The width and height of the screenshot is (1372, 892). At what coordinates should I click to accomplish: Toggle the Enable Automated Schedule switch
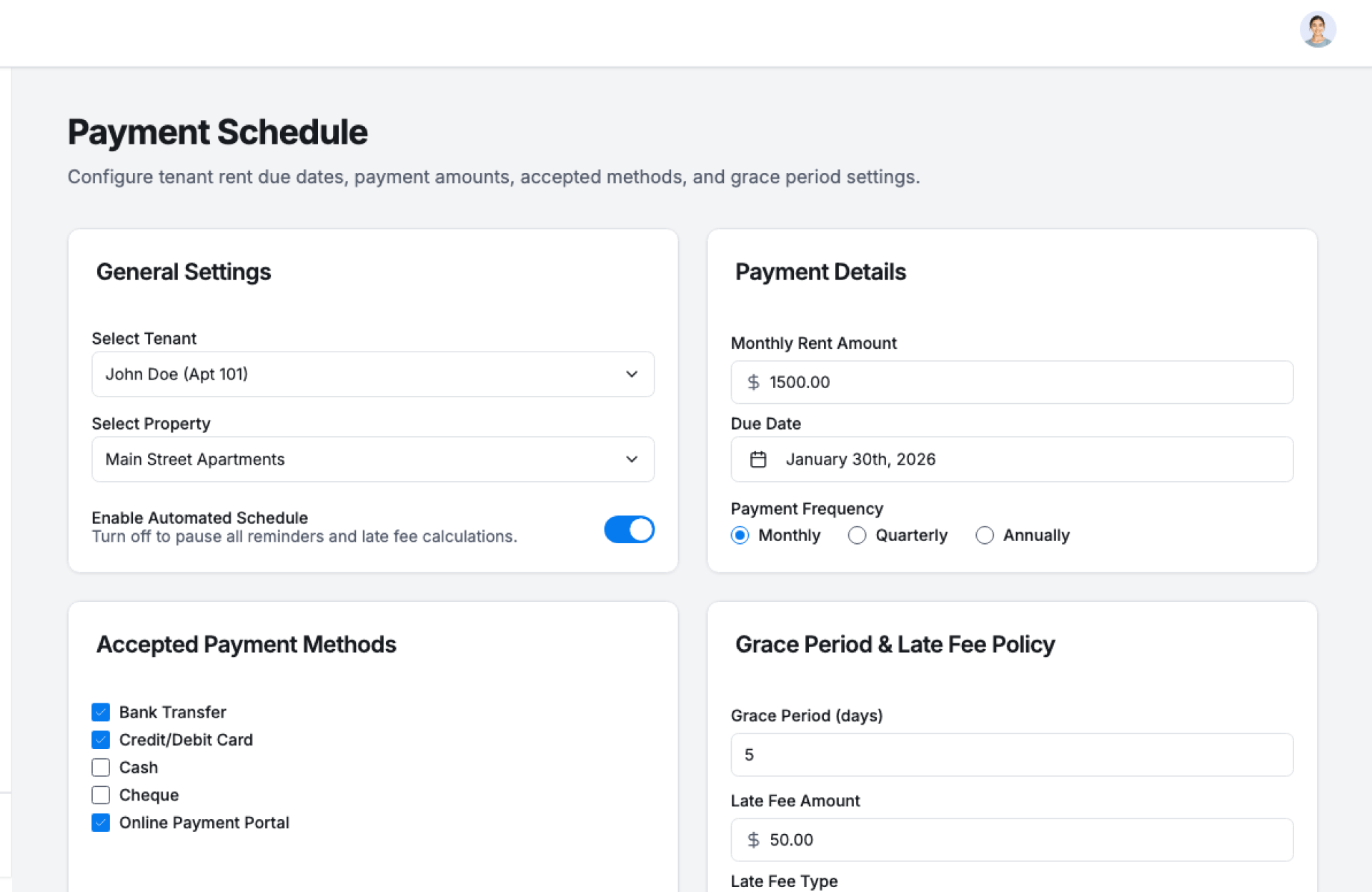[629, 530]
